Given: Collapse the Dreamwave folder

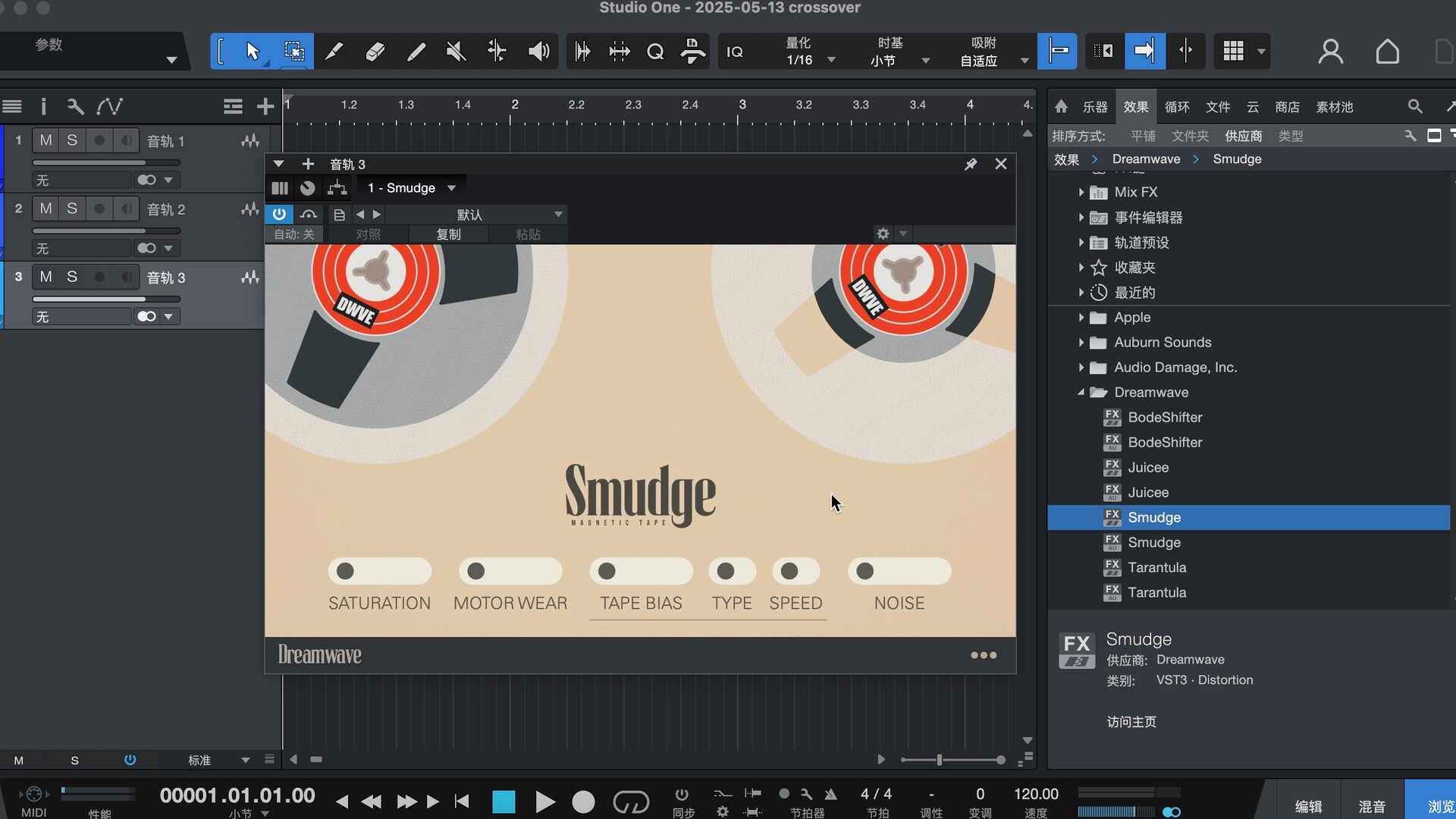Looking at the screenshot, I should tap(1081, 393).
